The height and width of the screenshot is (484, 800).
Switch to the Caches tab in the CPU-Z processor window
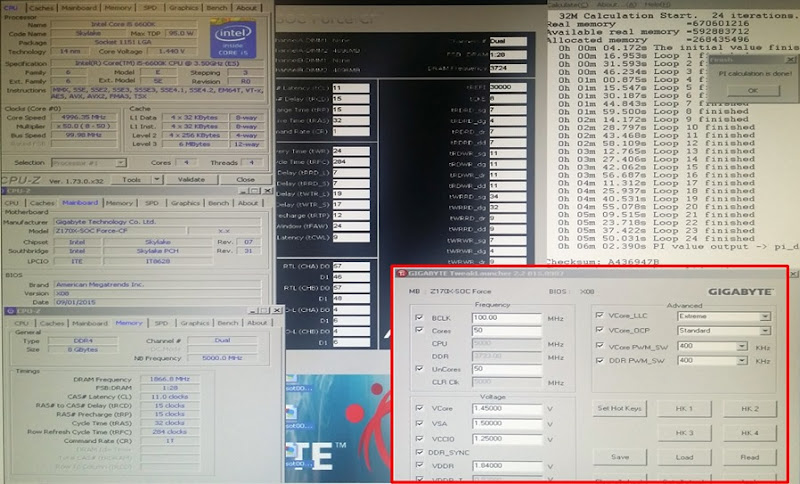41,8
